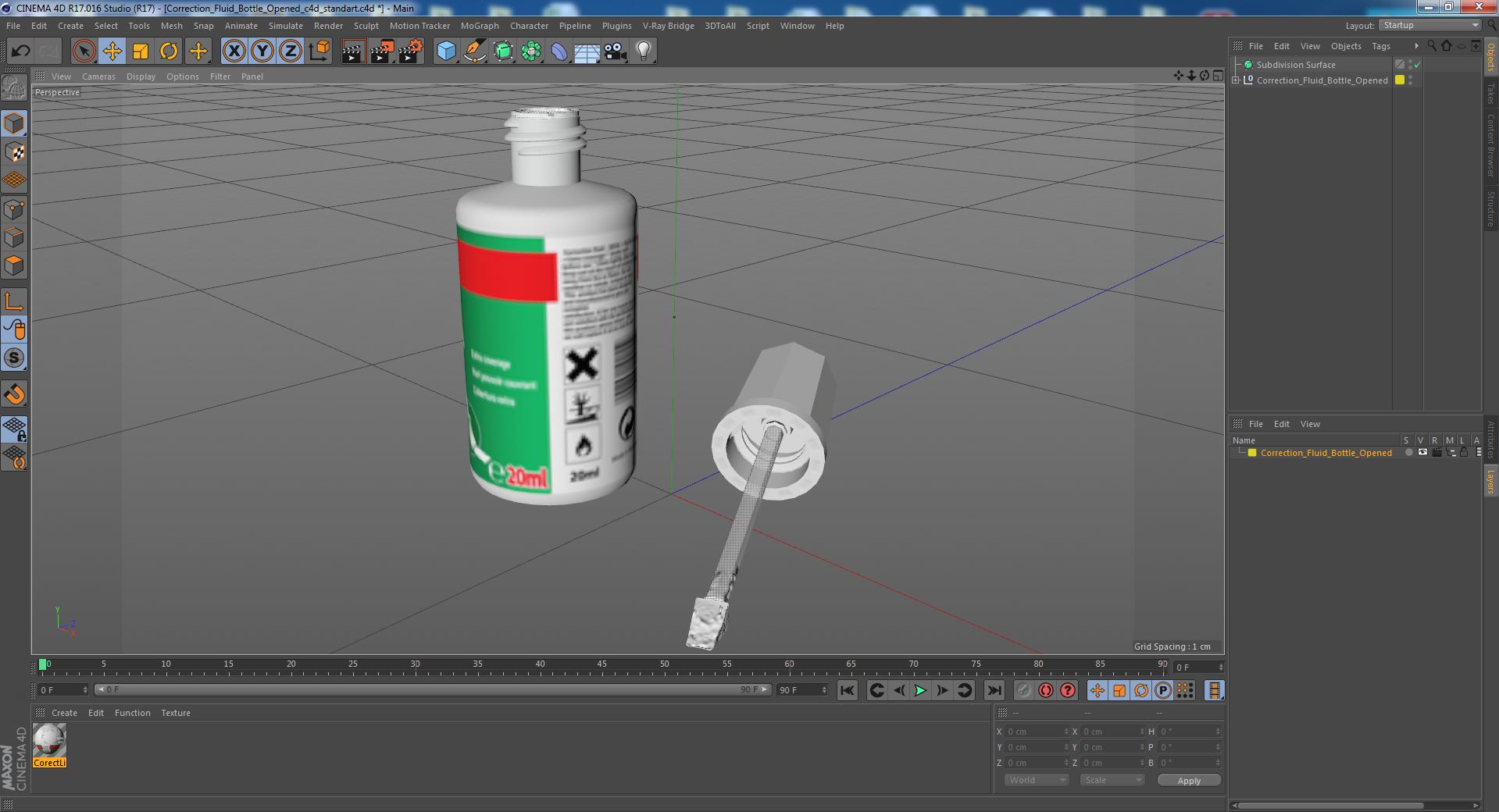Select the Live Selection tool
Viewport: 1499px width, 812px height.
(x=84, y=52)
